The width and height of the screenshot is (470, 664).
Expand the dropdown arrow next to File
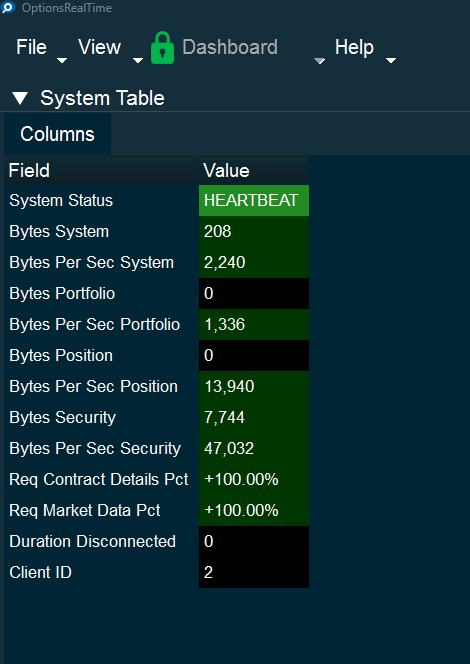tap(62, 61)
